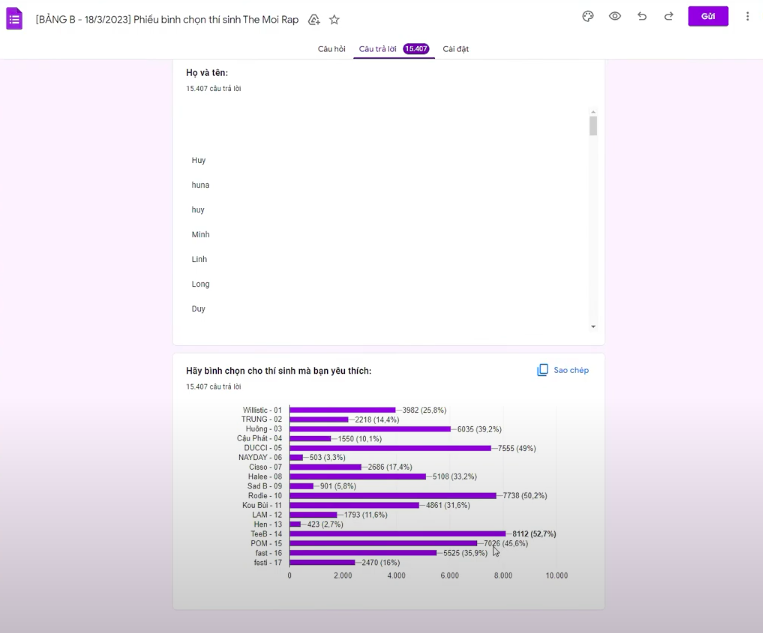Switch to the Câu hỏi tab
The image size is (763, 633).
click(x=332, y=49)
